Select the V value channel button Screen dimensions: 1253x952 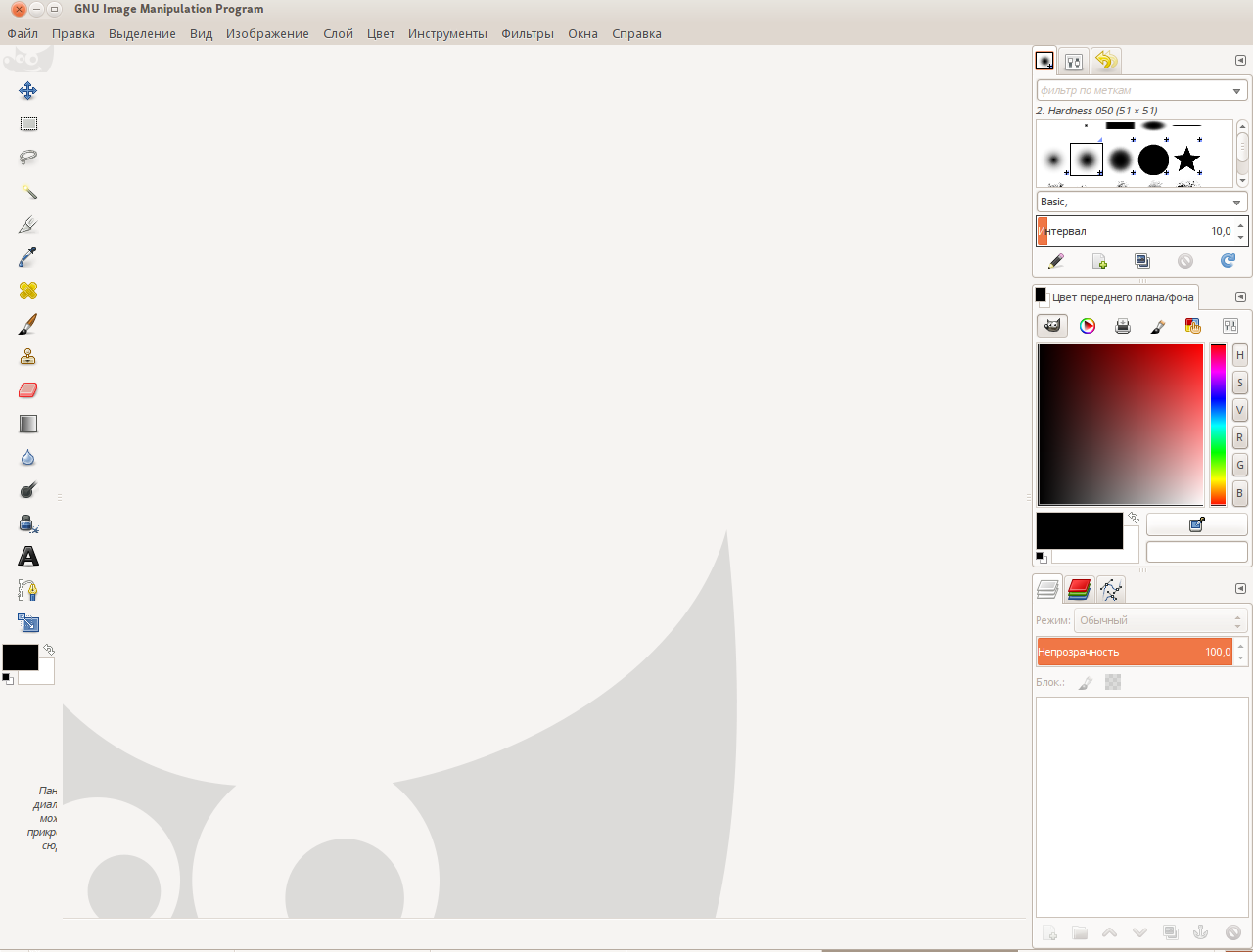[x=1240, y=410]
